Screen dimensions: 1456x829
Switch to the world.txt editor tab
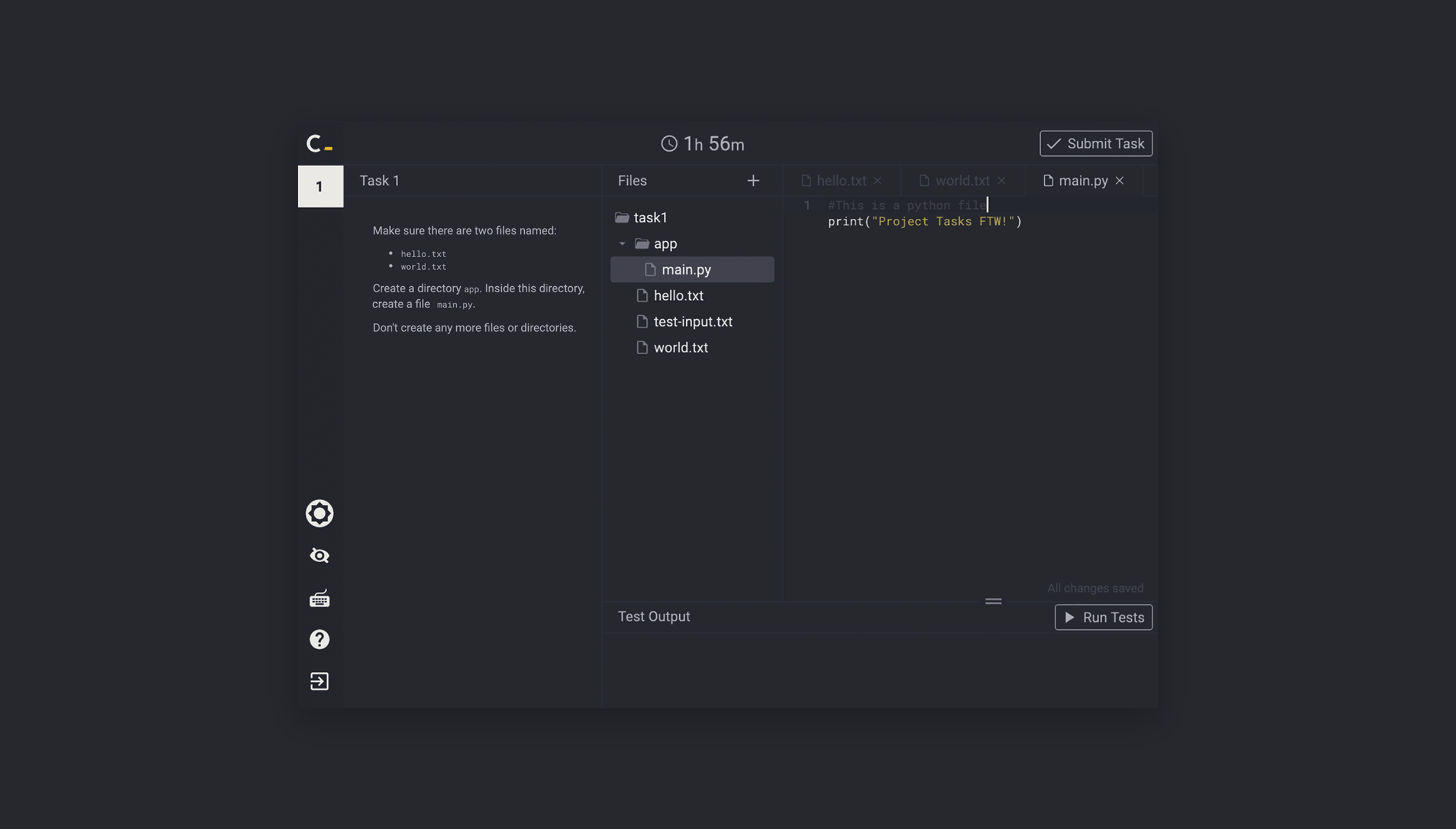point(961,181)
